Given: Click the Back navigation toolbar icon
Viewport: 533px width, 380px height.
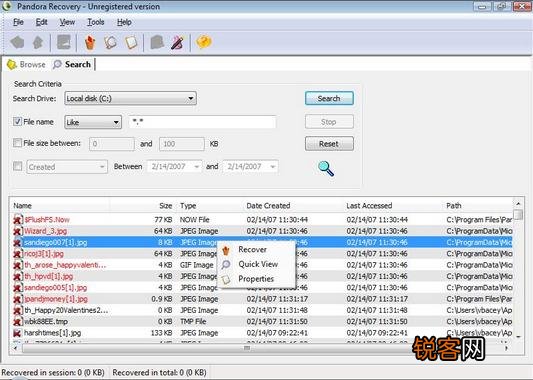Looking at the screenshot, I should [17, 42].
